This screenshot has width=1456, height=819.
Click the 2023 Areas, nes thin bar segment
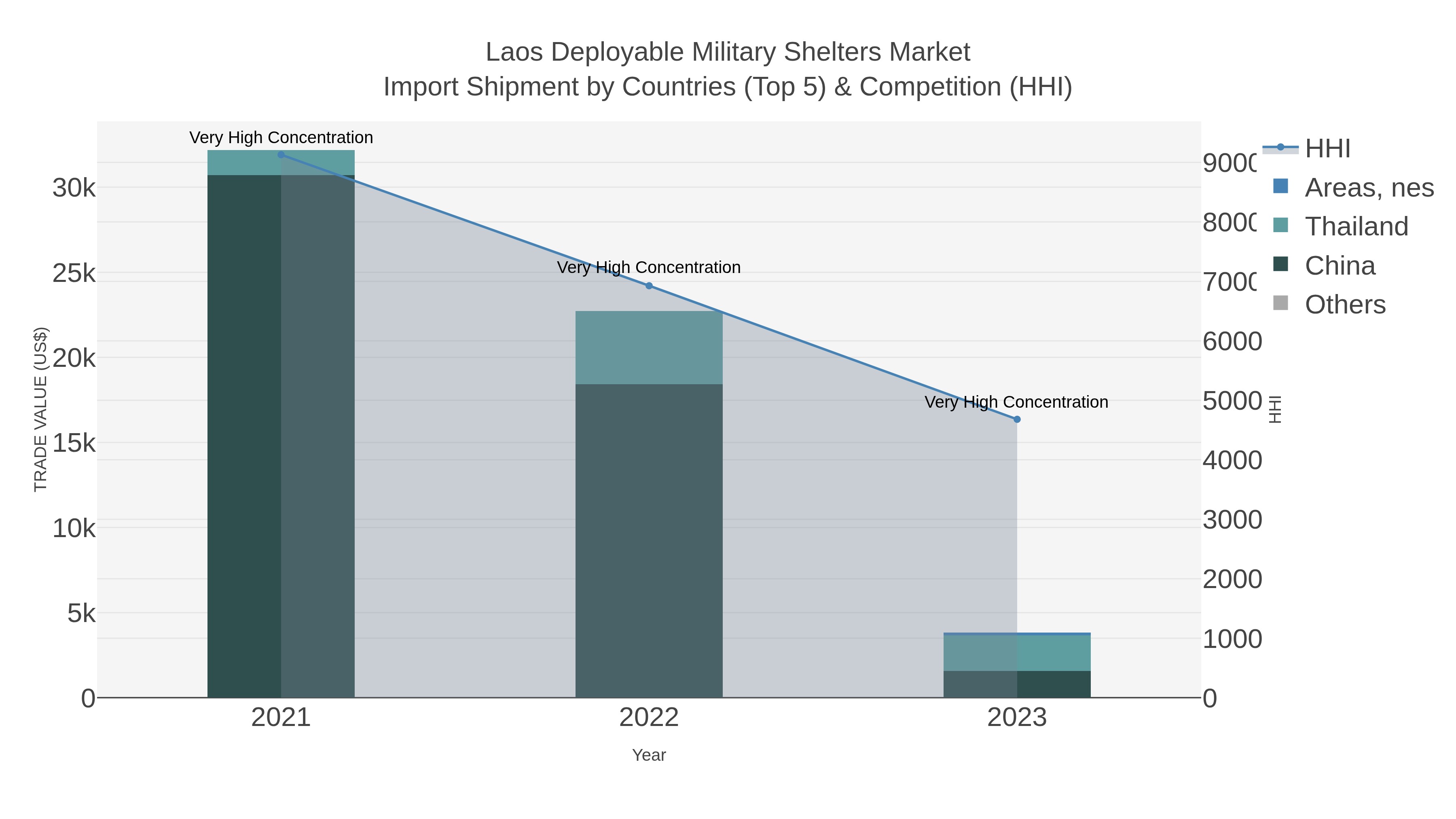click(x=1017, y=634)
